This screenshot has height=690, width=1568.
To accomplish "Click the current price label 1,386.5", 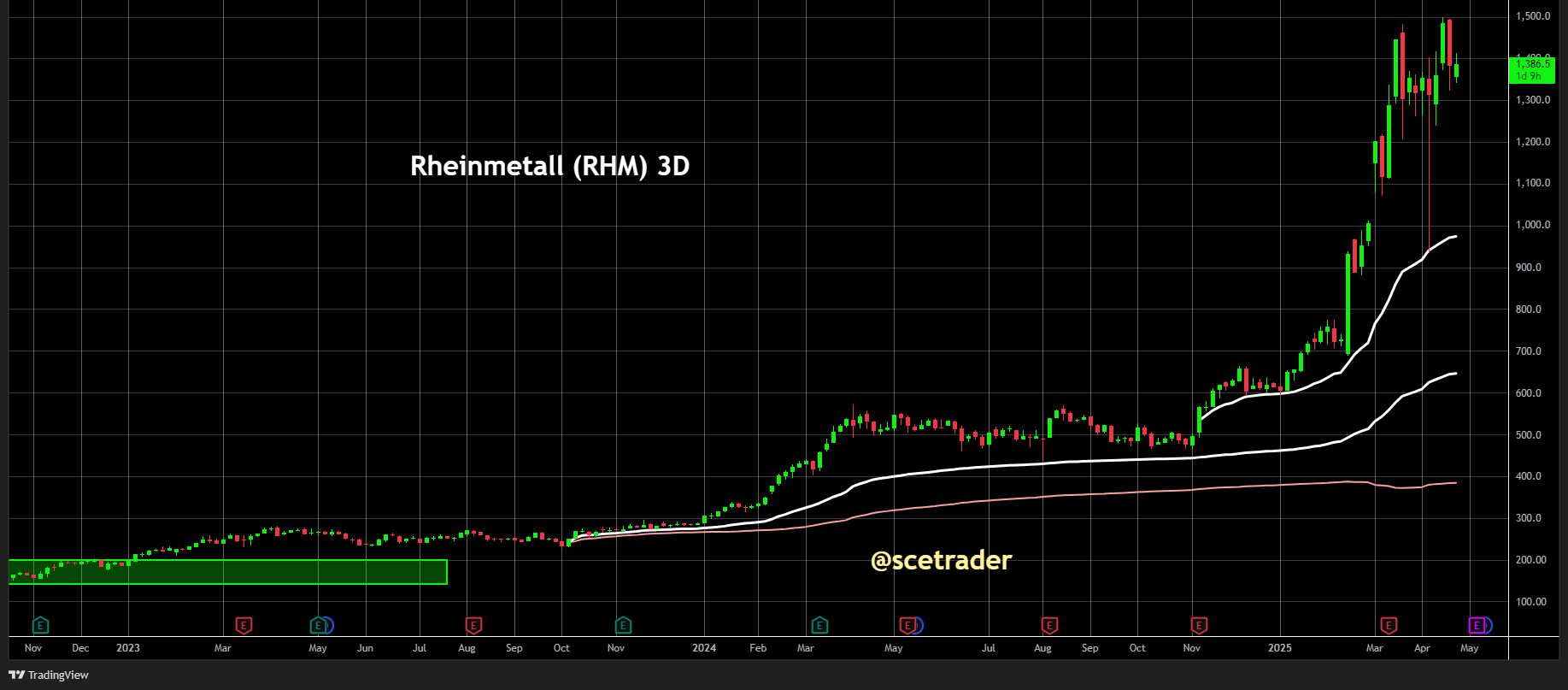I will 1533,64.
